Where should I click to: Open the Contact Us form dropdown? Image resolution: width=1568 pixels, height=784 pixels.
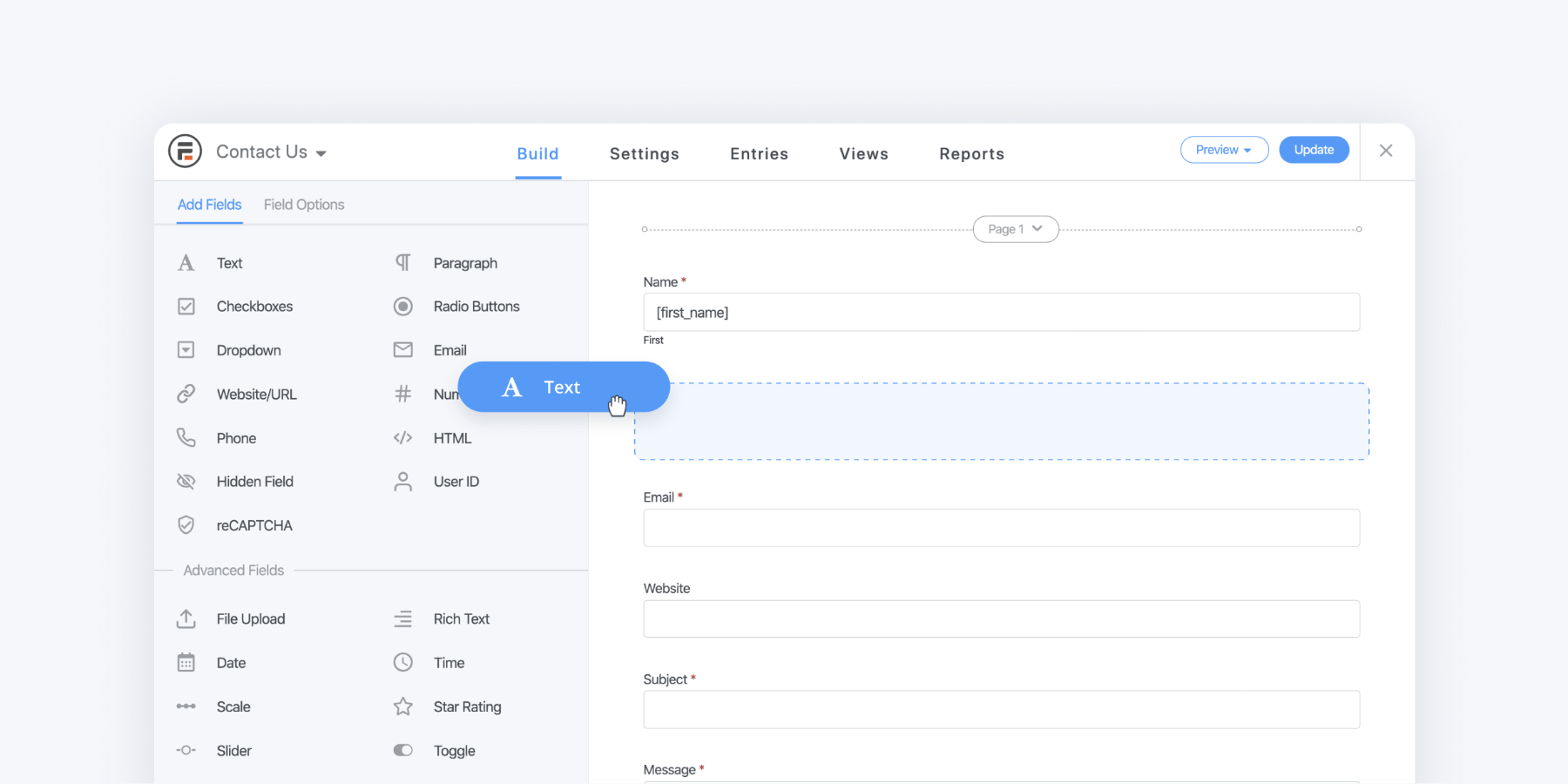click(x=271, y=152)
